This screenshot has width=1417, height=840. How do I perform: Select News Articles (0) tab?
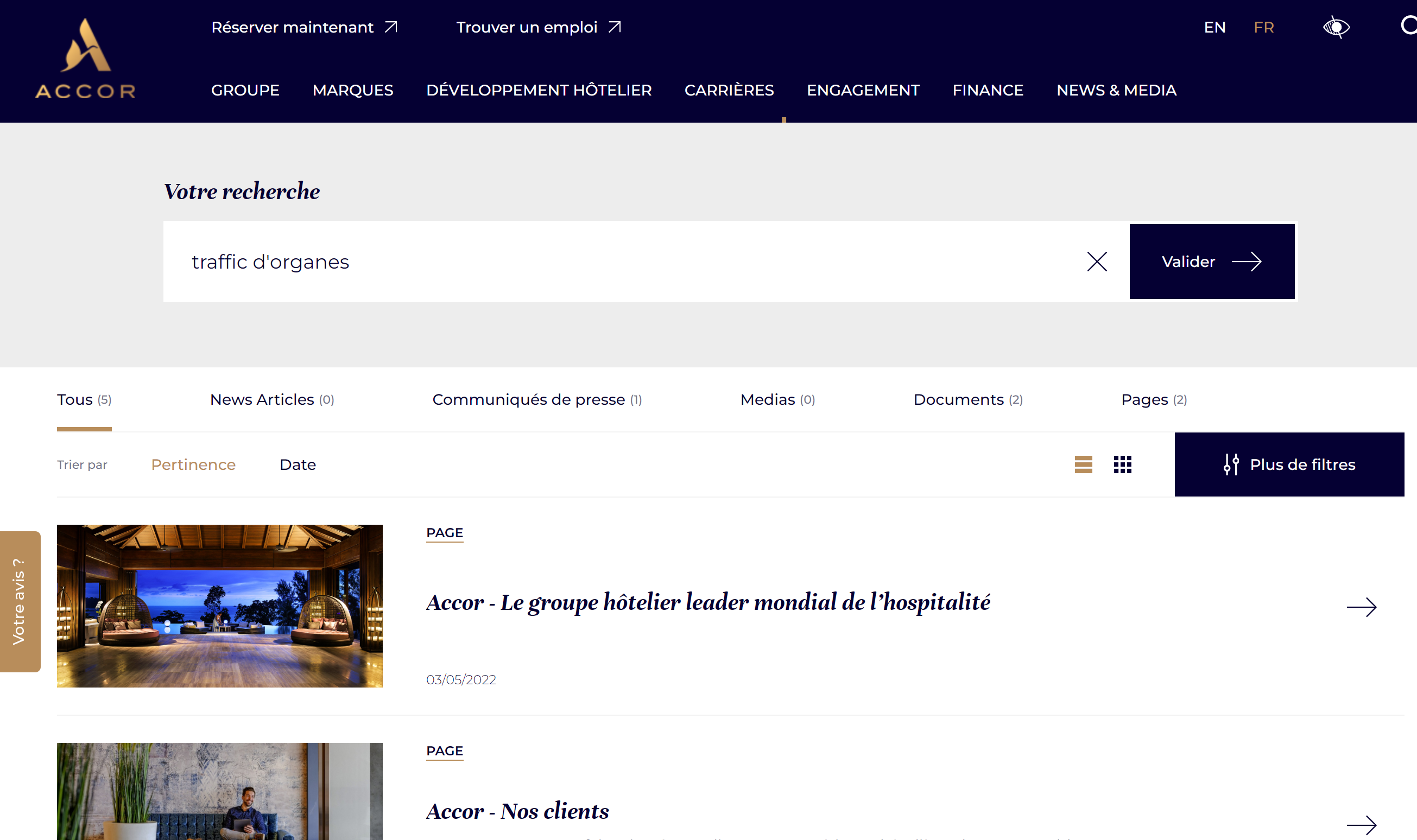(272, 399)
